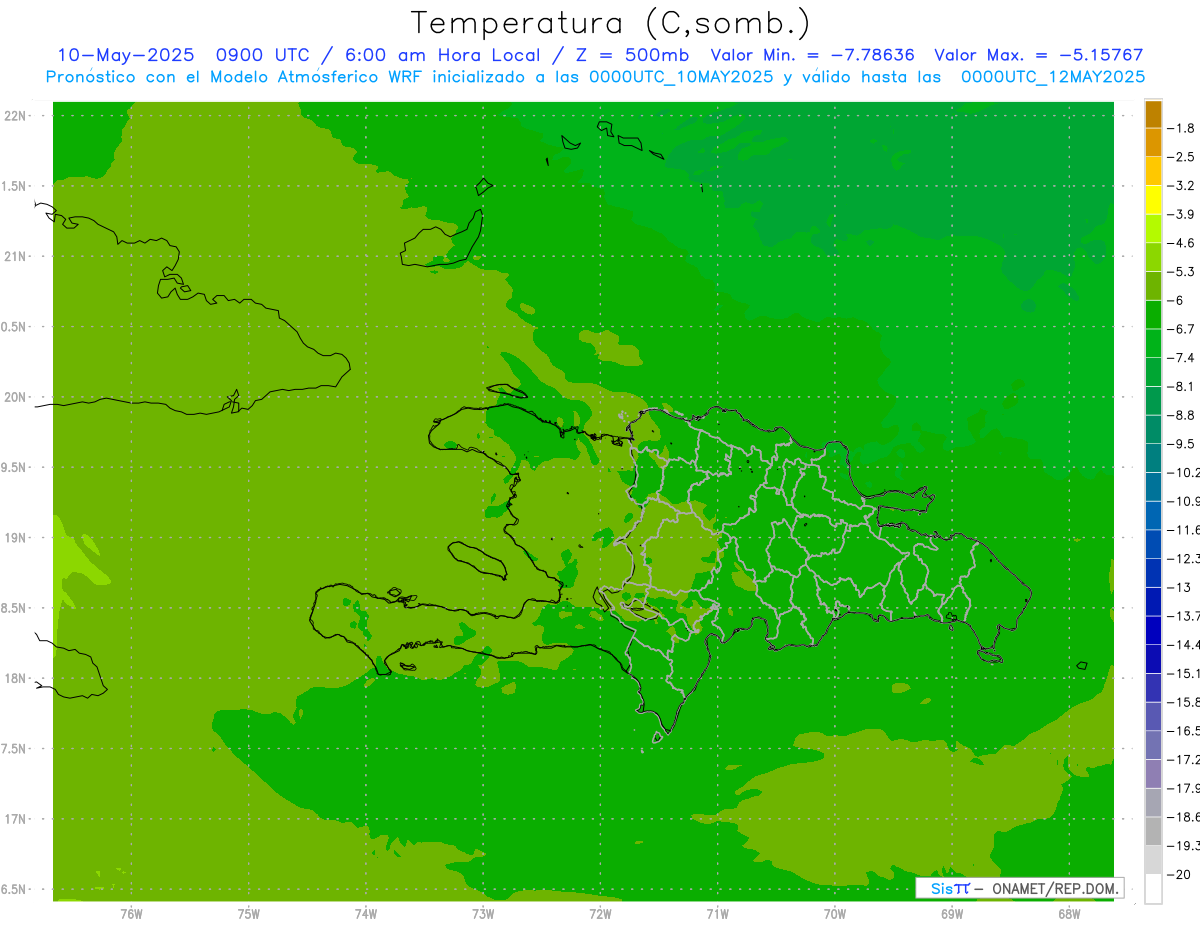Click the gold swatch between -2.5 and -3.2
The image size is (1200, 927).
point(1153,171)
